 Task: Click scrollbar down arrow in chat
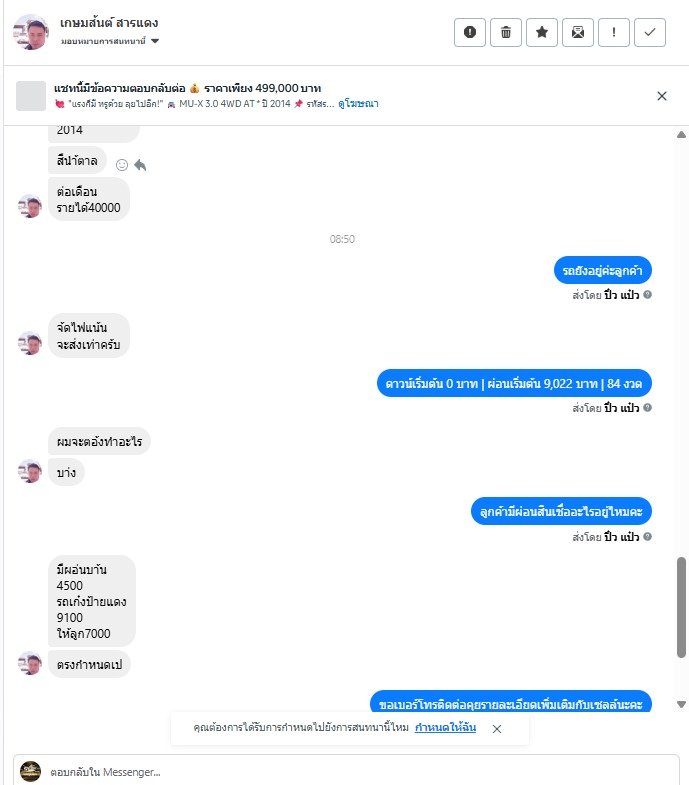click(681, 704)
